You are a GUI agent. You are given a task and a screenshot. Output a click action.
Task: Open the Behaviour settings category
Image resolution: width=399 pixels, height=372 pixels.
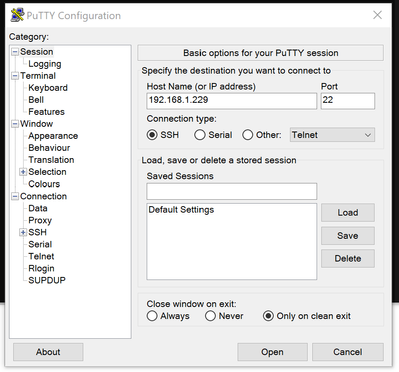49,148
